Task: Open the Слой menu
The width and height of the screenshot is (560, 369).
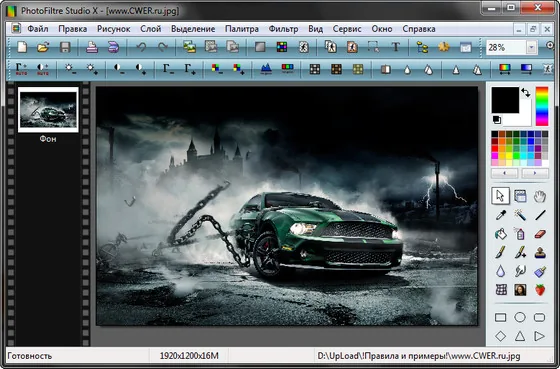Action: [150, 29]
